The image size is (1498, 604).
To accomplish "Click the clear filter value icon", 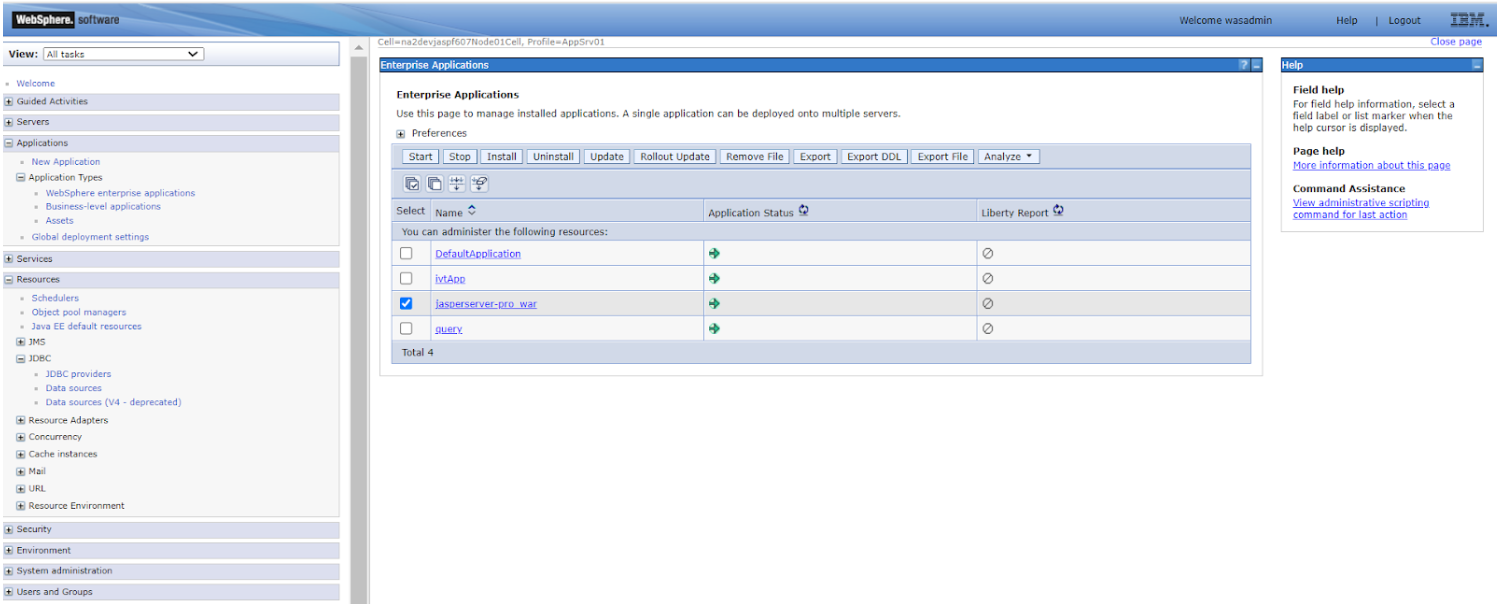I will 479,183.
